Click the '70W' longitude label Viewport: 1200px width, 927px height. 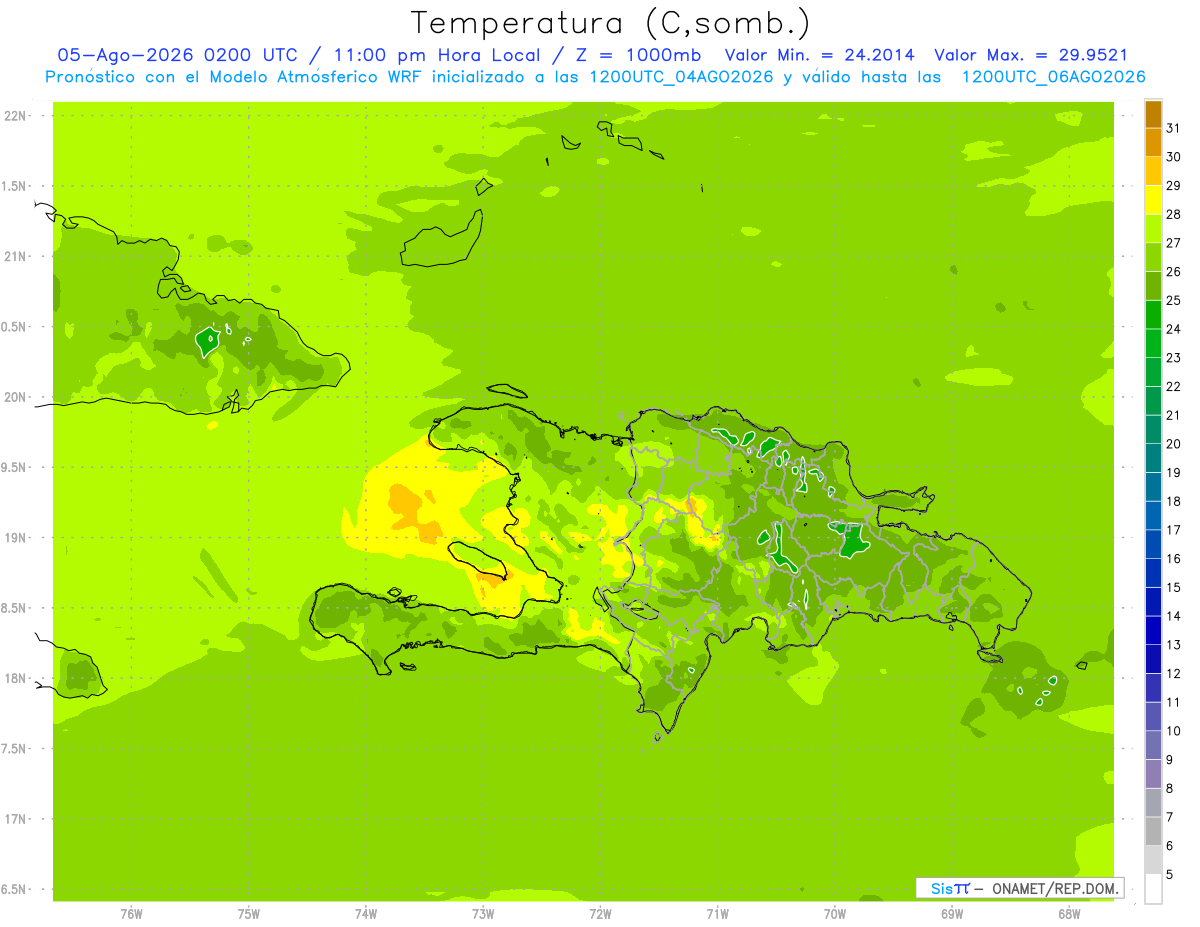click(x=835, y=914)
